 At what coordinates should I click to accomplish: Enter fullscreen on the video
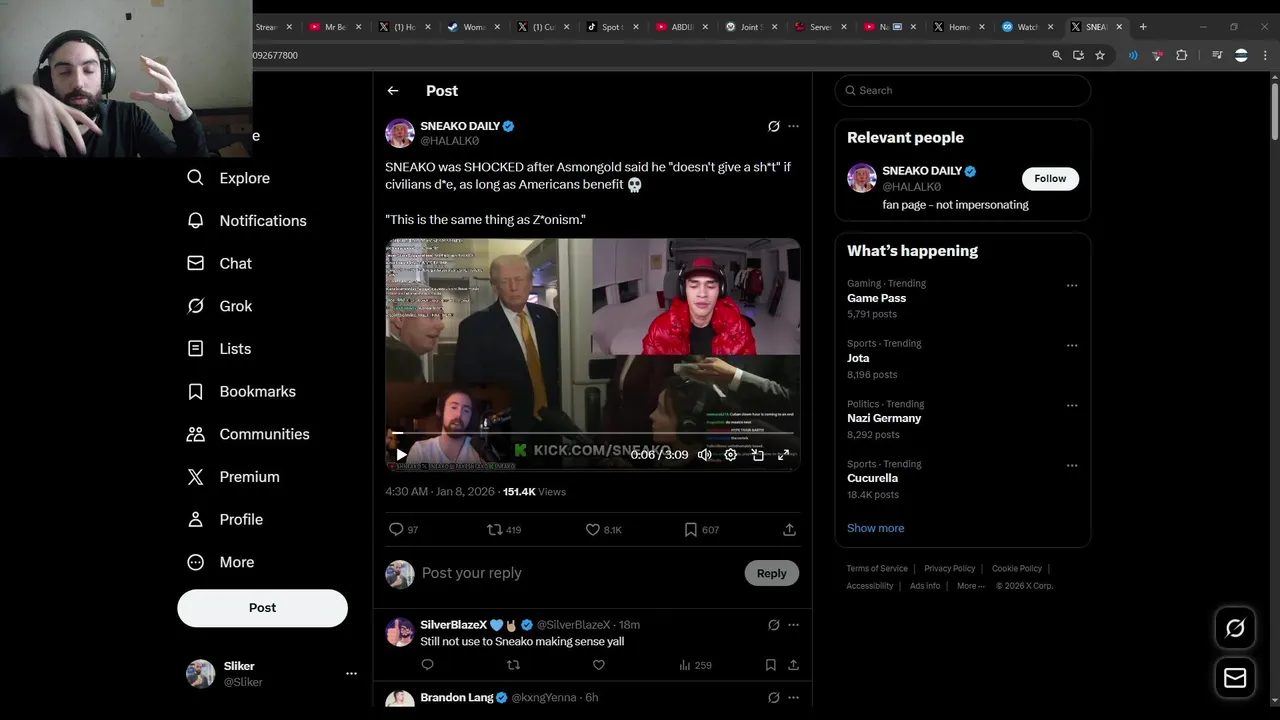pos(784,455)
